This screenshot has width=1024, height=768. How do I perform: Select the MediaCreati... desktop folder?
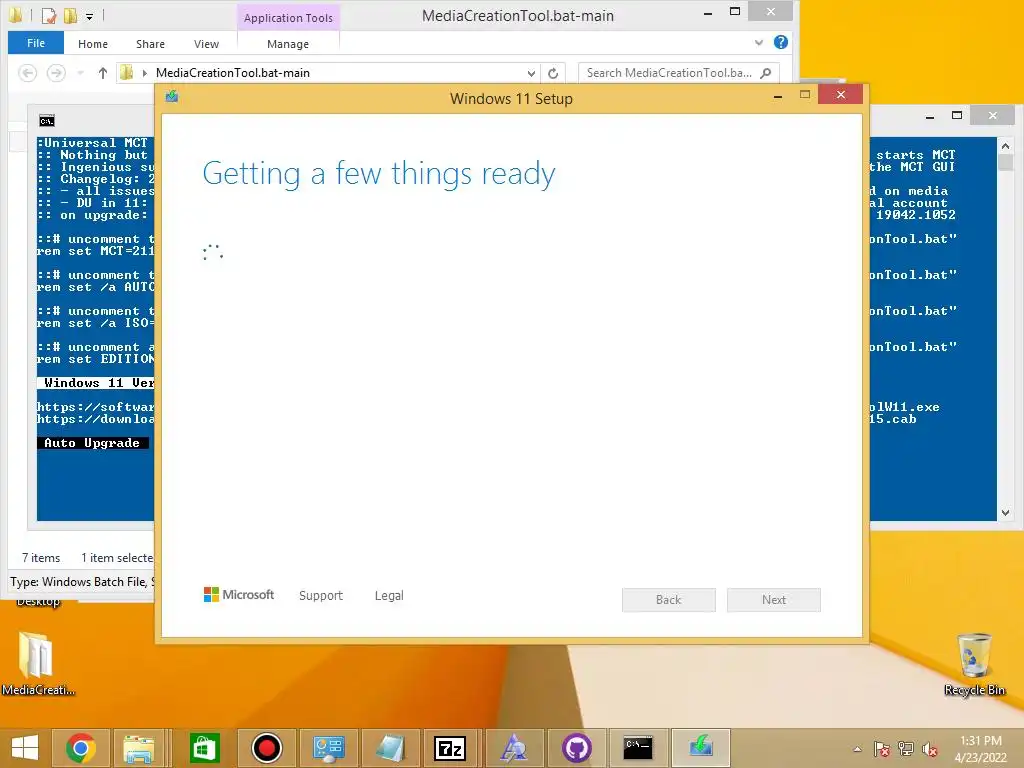pos(37,664)
